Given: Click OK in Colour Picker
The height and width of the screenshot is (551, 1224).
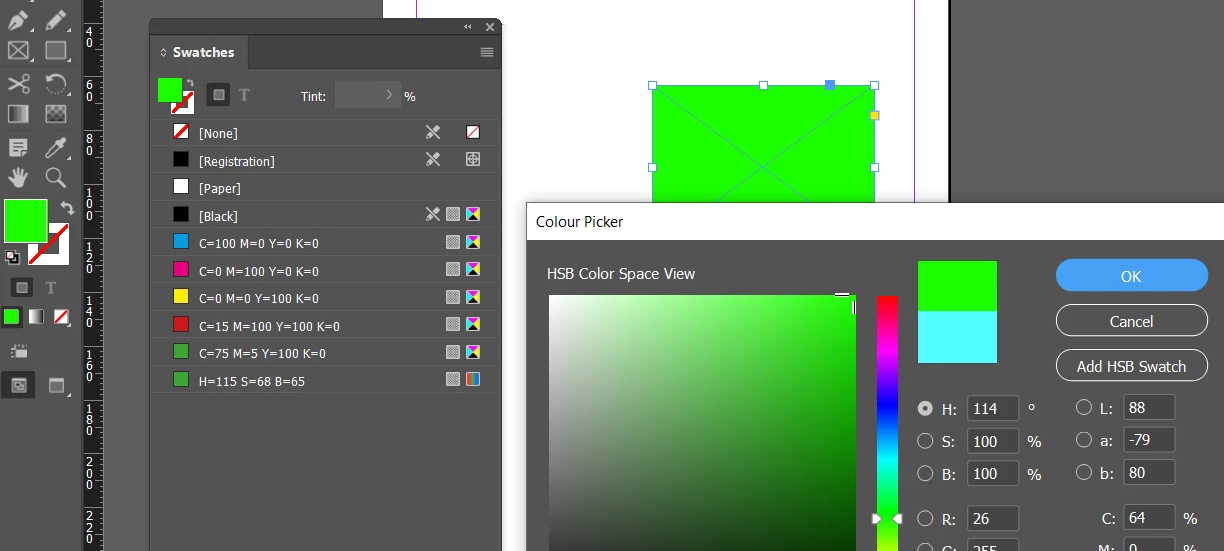Looking at the screenshot, I should (1131, 276).
